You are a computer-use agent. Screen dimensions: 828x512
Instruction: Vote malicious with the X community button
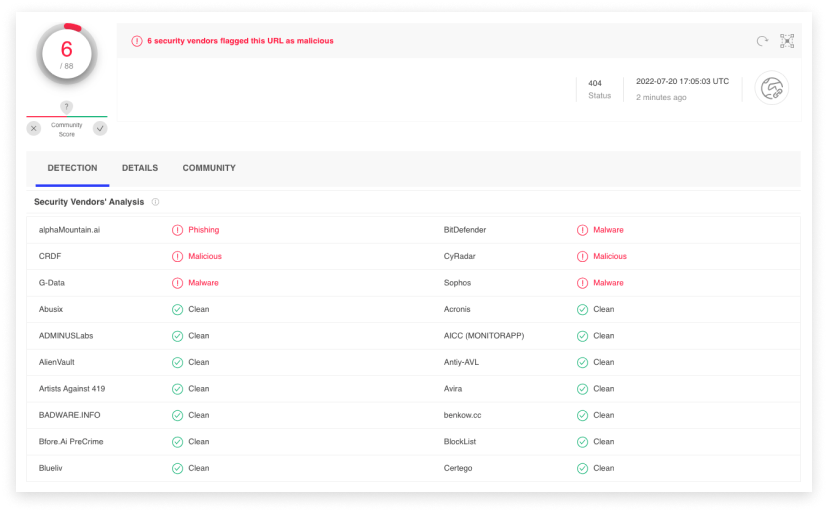[34, 128]
